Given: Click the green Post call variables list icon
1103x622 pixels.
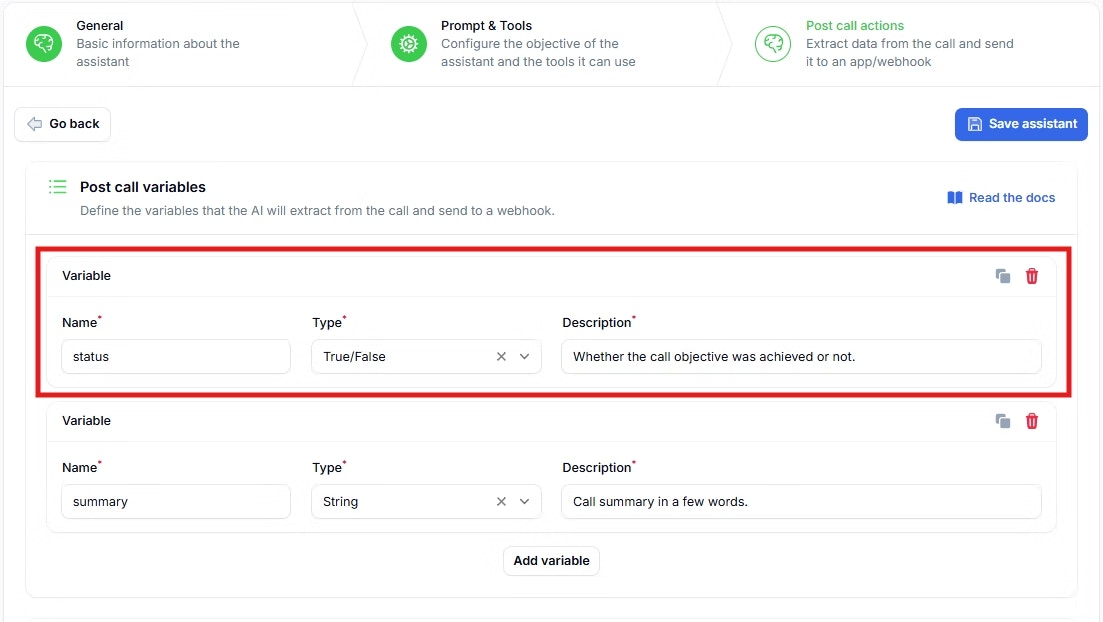Looking at the screenshot, I should pyautogui.click(x=57, y=187).
